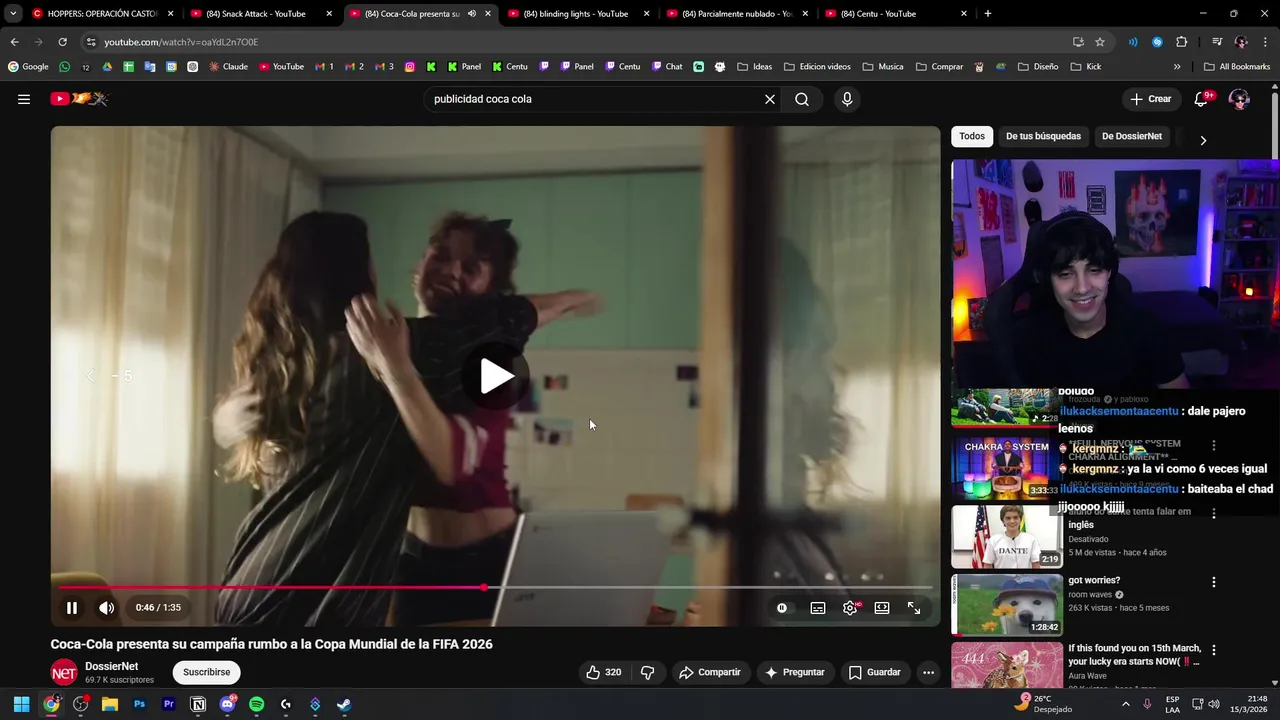The width and height of the screenshot is (1280, 720).
Task: Open Ideas bookmarks folder
Action: click(x=754, y=67)
